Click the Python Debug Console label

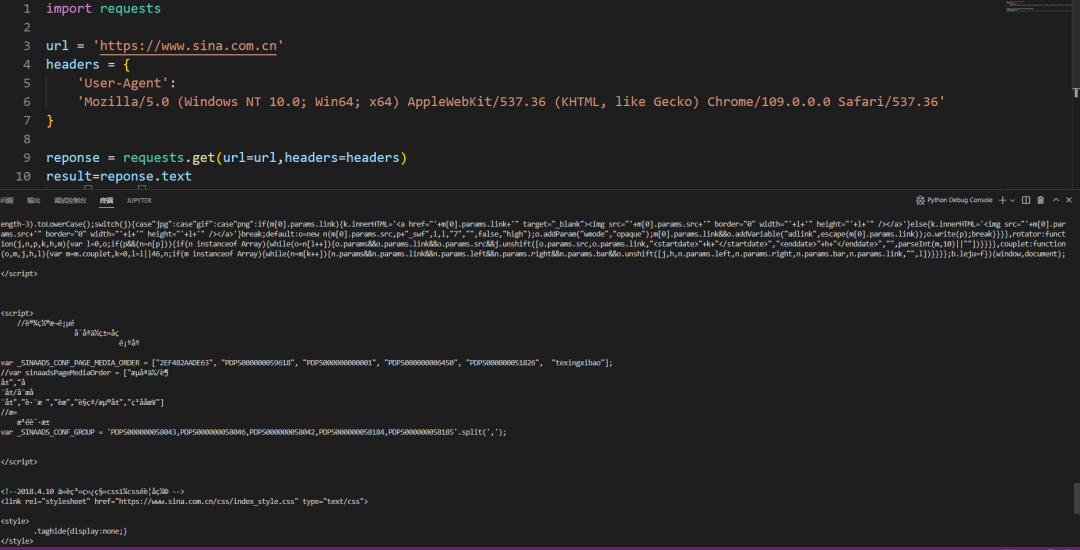[960, 200]
